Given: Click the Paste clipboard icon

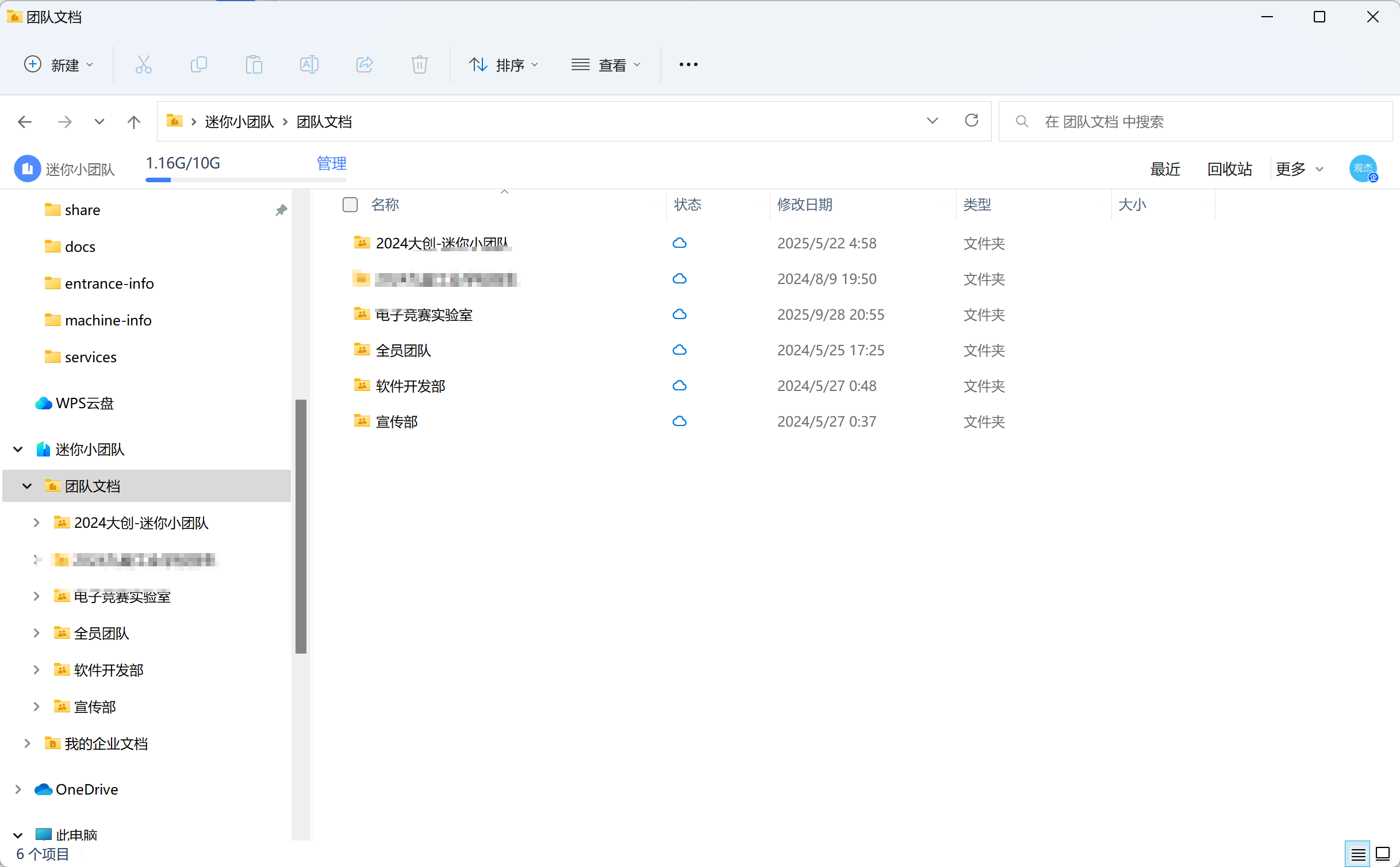Looking at the screenshot, I should click(254, 64).
